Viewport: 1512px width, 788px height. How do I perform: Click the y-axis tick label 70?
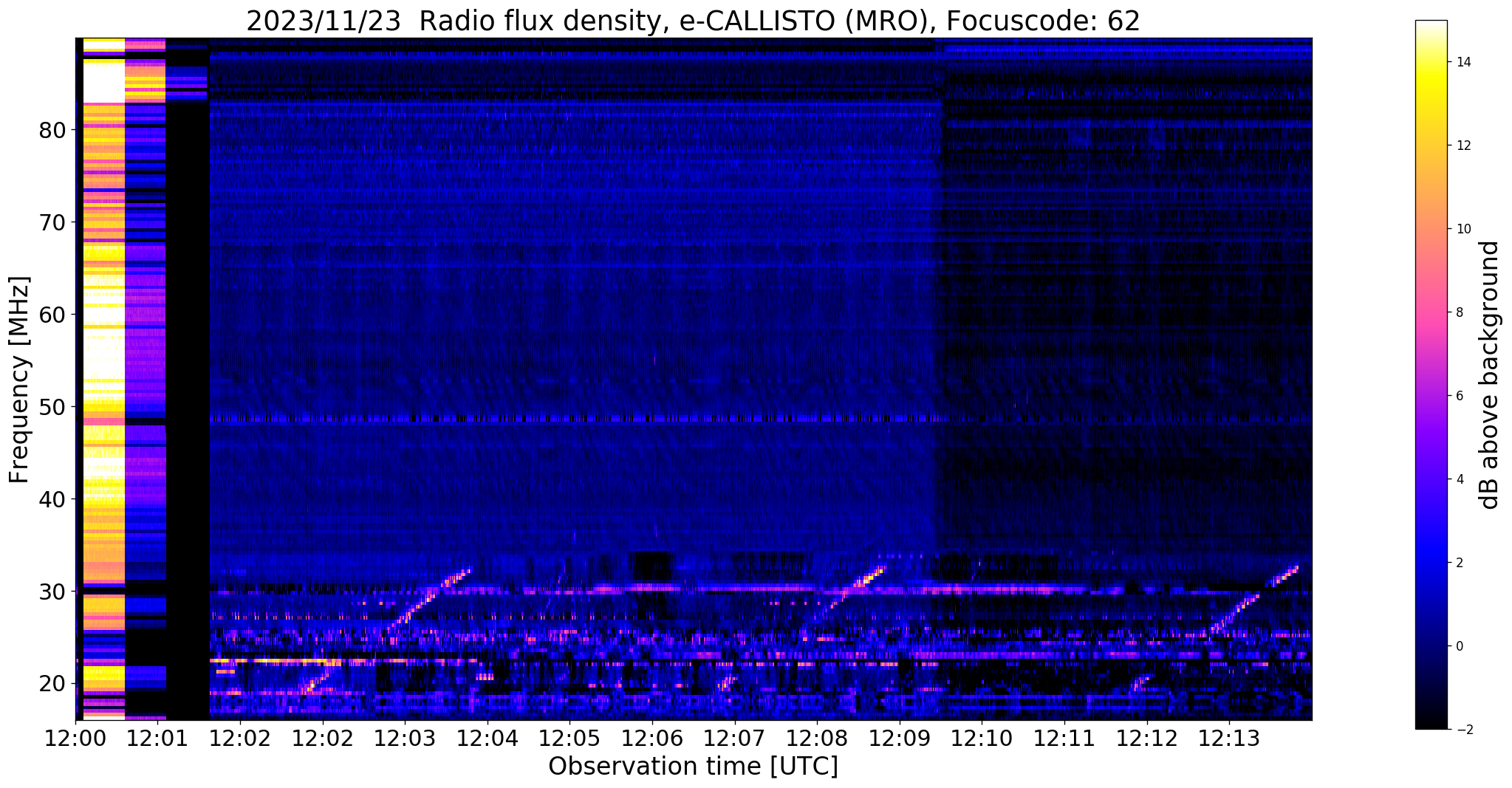(52, 222)
